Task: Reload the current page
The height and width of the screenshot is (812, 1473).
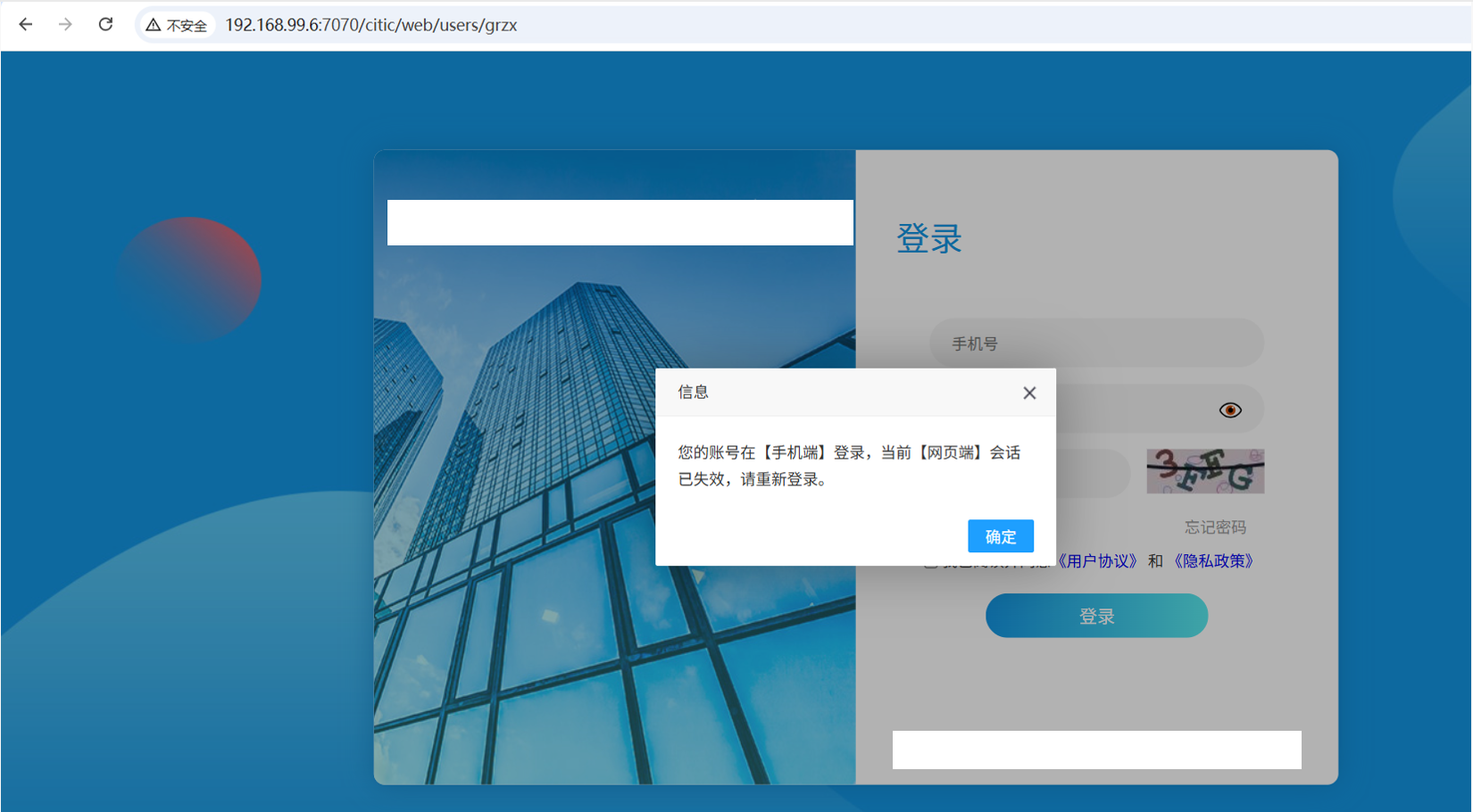Action: coord(105,25)
